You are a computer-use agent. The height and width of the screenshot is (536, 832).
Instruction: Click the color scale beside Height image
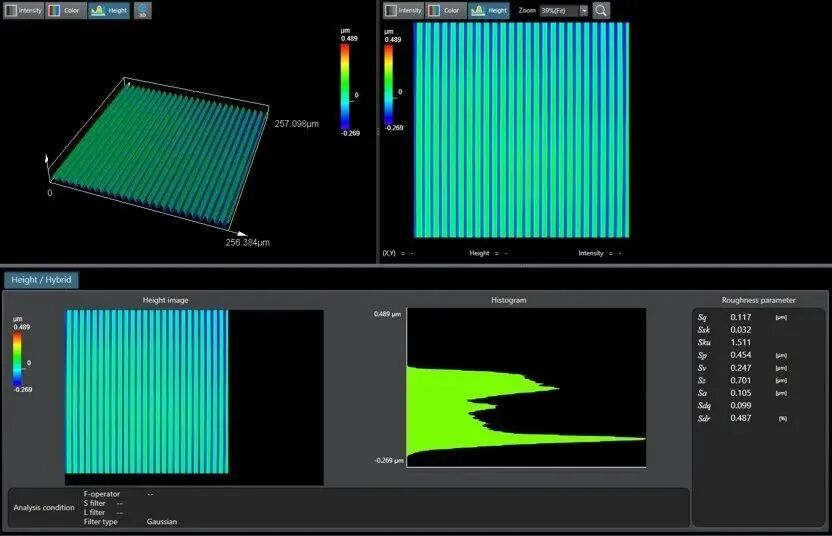click(x=18, y=358)
